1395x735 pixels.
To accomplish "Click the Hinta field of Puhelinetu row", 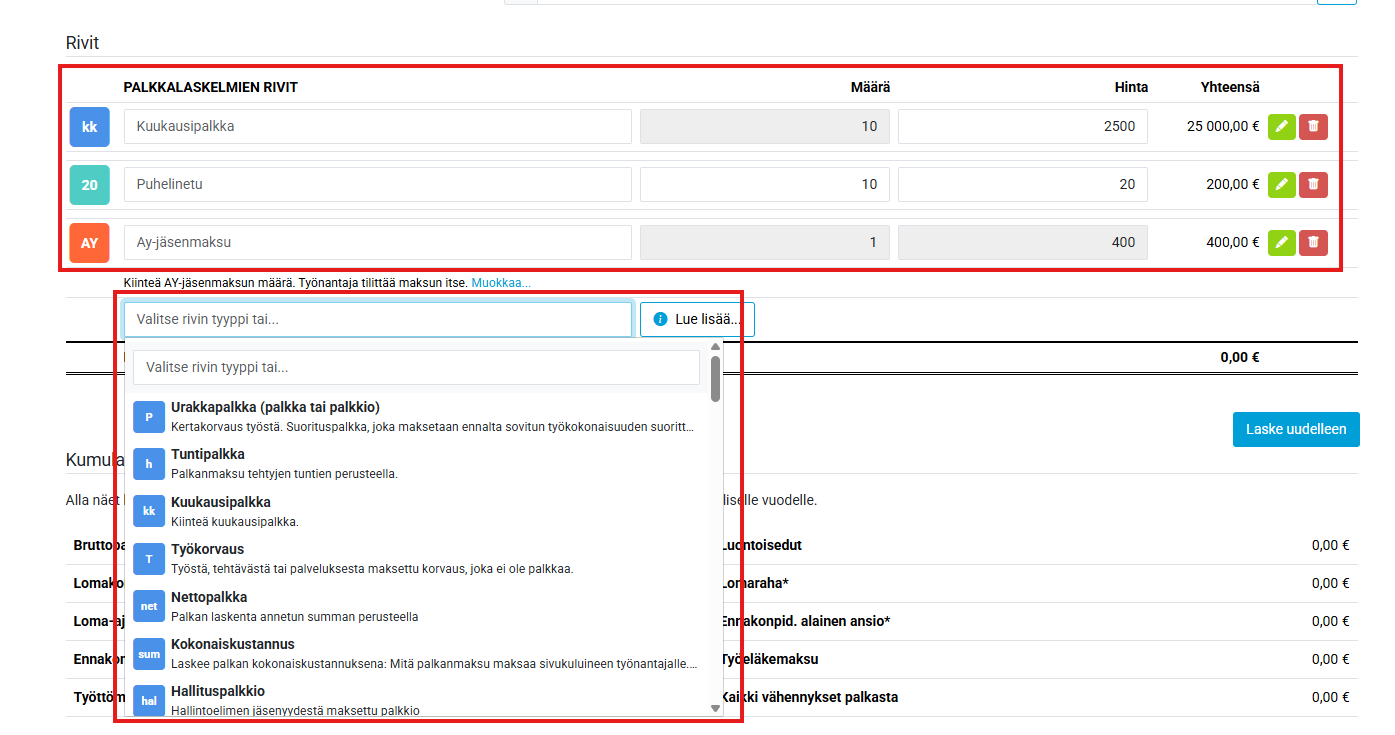I will (1022, 184).
